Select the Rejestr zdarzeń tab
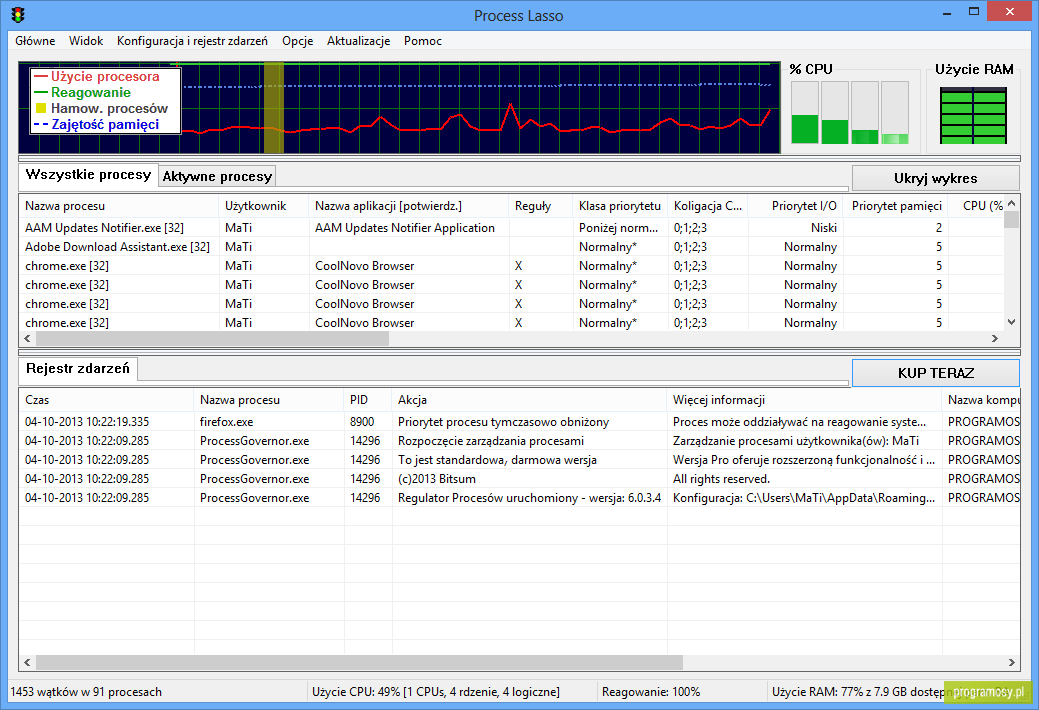This screenshot has height=710, width=1039. 78,369
